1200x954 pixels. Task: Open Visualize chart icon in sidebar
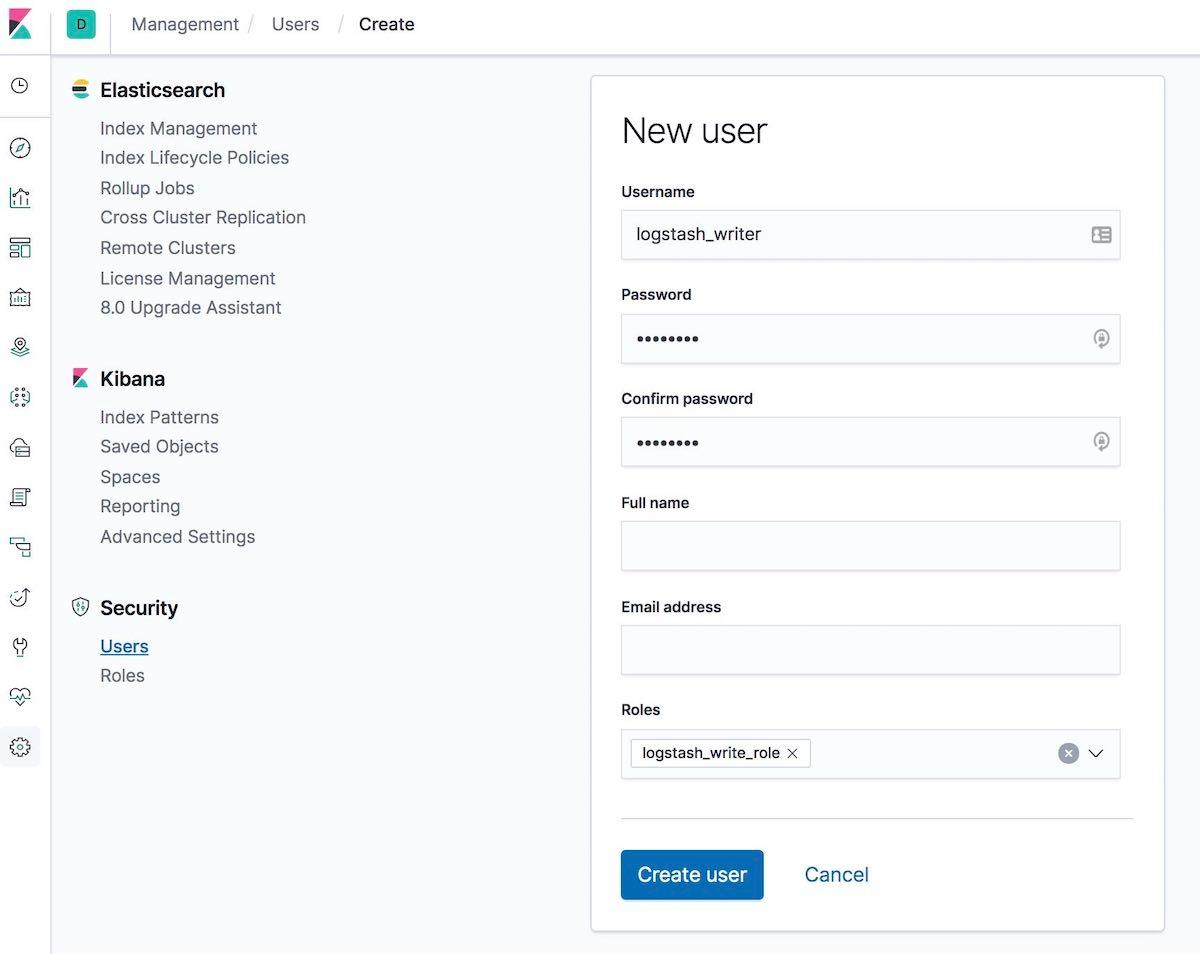pyautogui.click(x=20, y=197)
